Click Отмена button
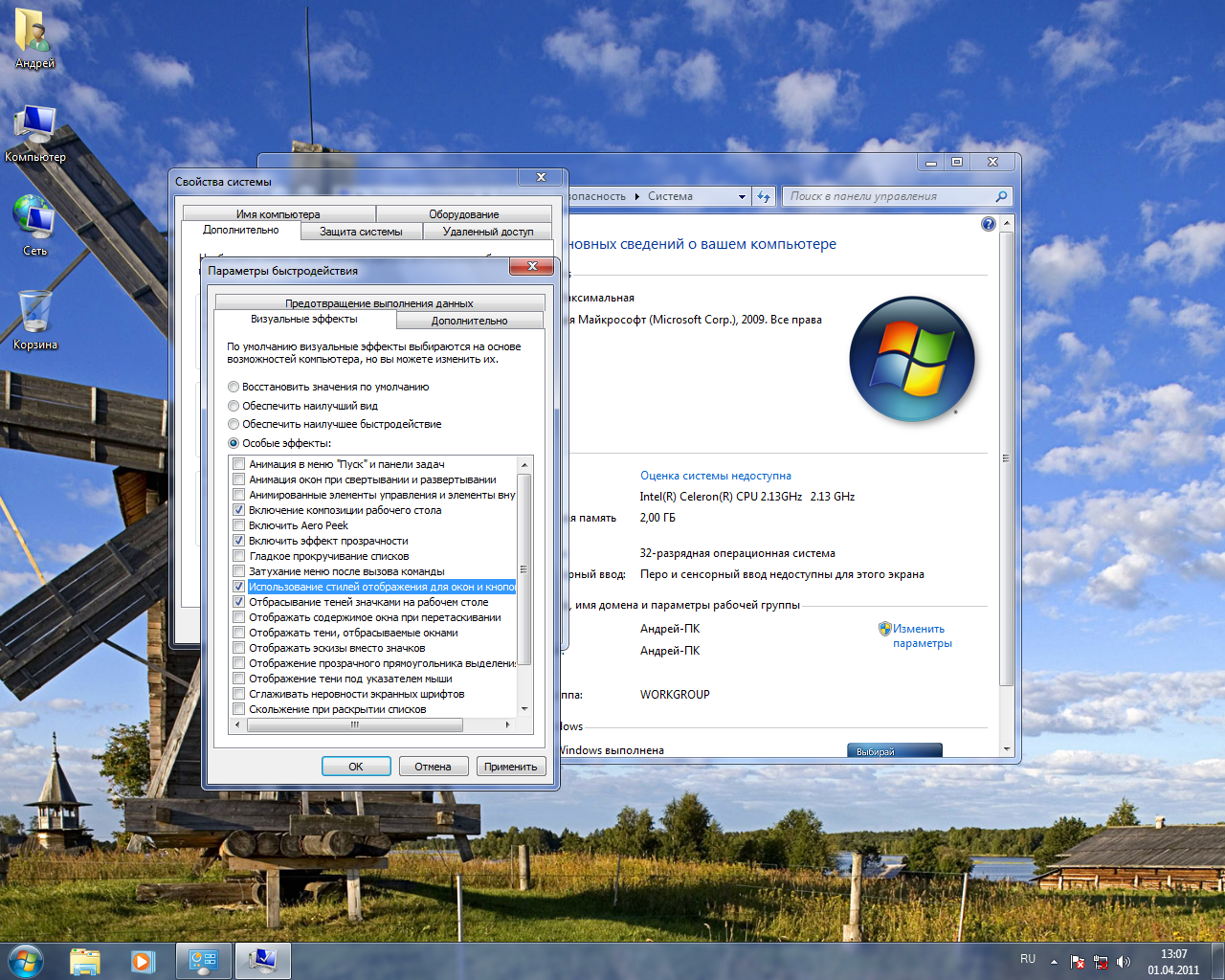 pos(433,767)
